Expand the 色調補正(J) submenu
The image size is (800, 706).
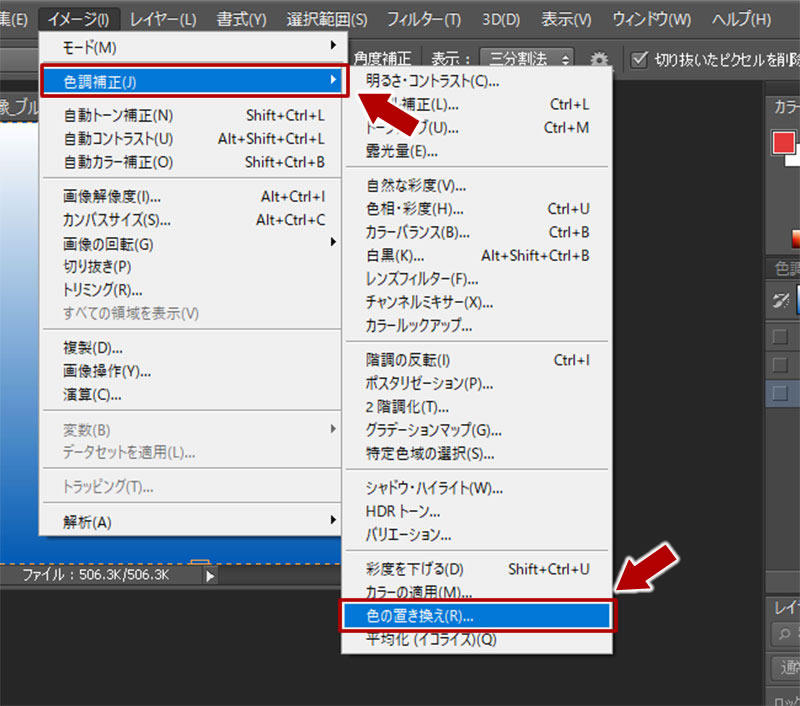194,81
